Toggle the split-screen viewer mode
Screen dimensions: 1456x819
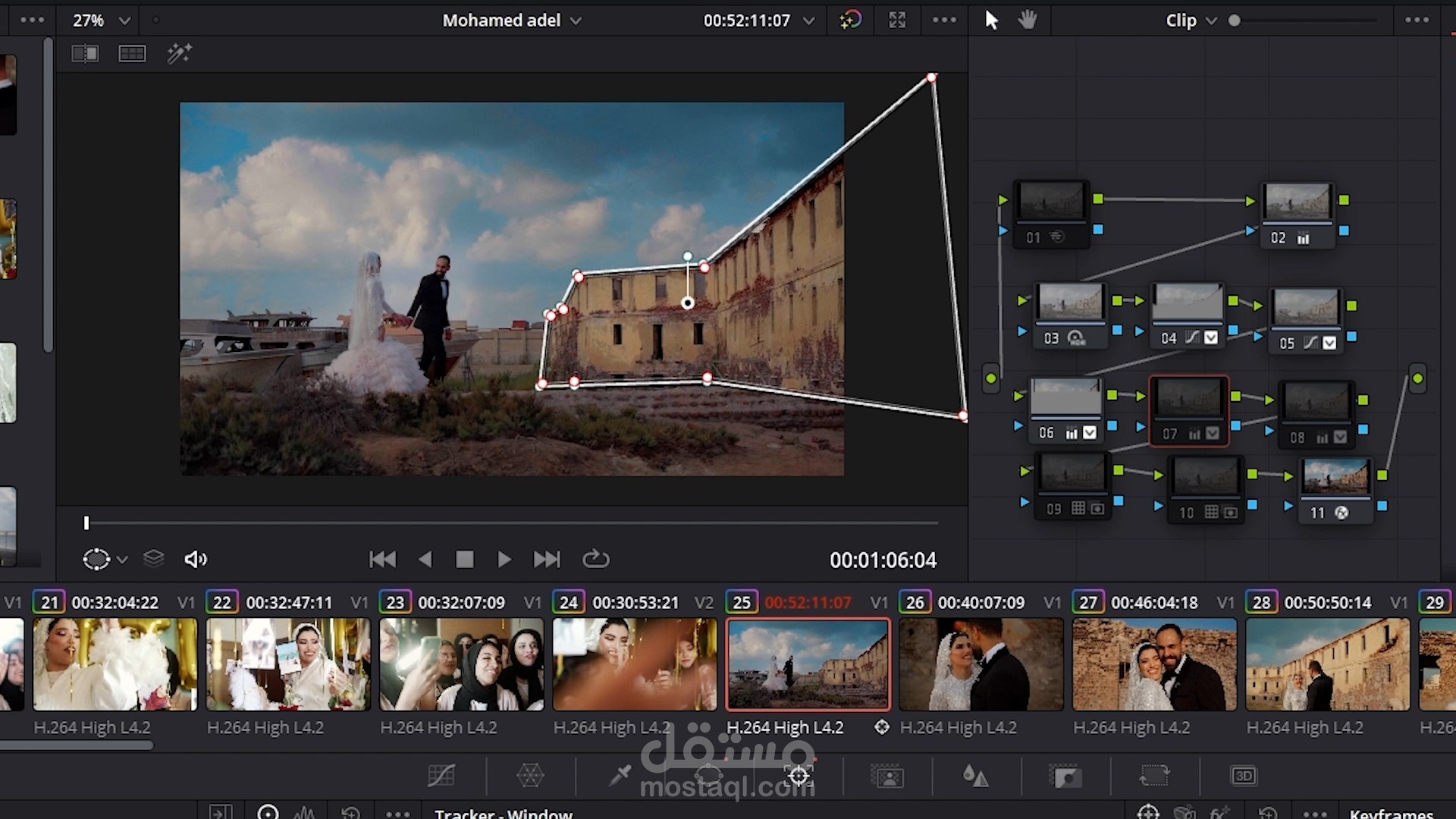click(x=132, y=53)
